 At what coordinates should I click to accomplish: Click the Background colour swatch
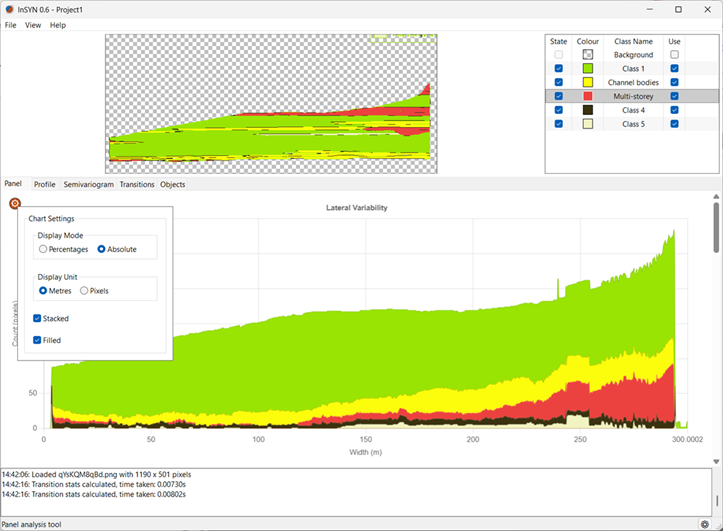[588, 55]
